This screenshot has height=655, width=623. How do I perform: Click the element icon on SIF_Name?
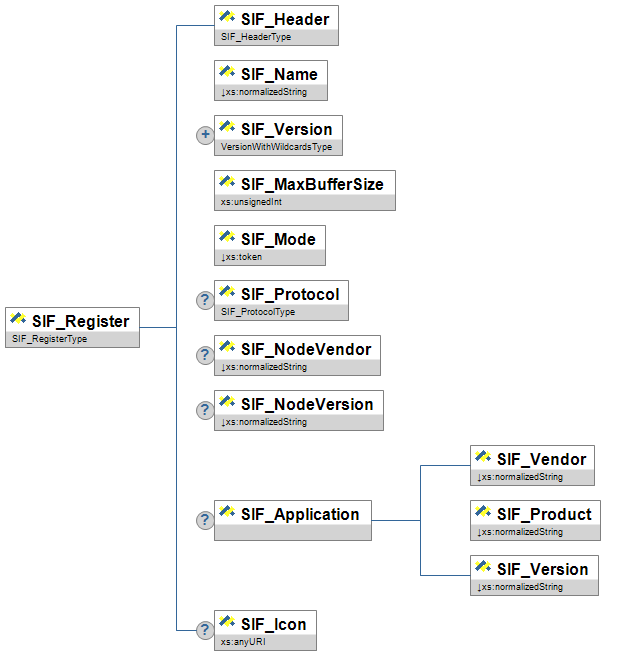[227, 72]
